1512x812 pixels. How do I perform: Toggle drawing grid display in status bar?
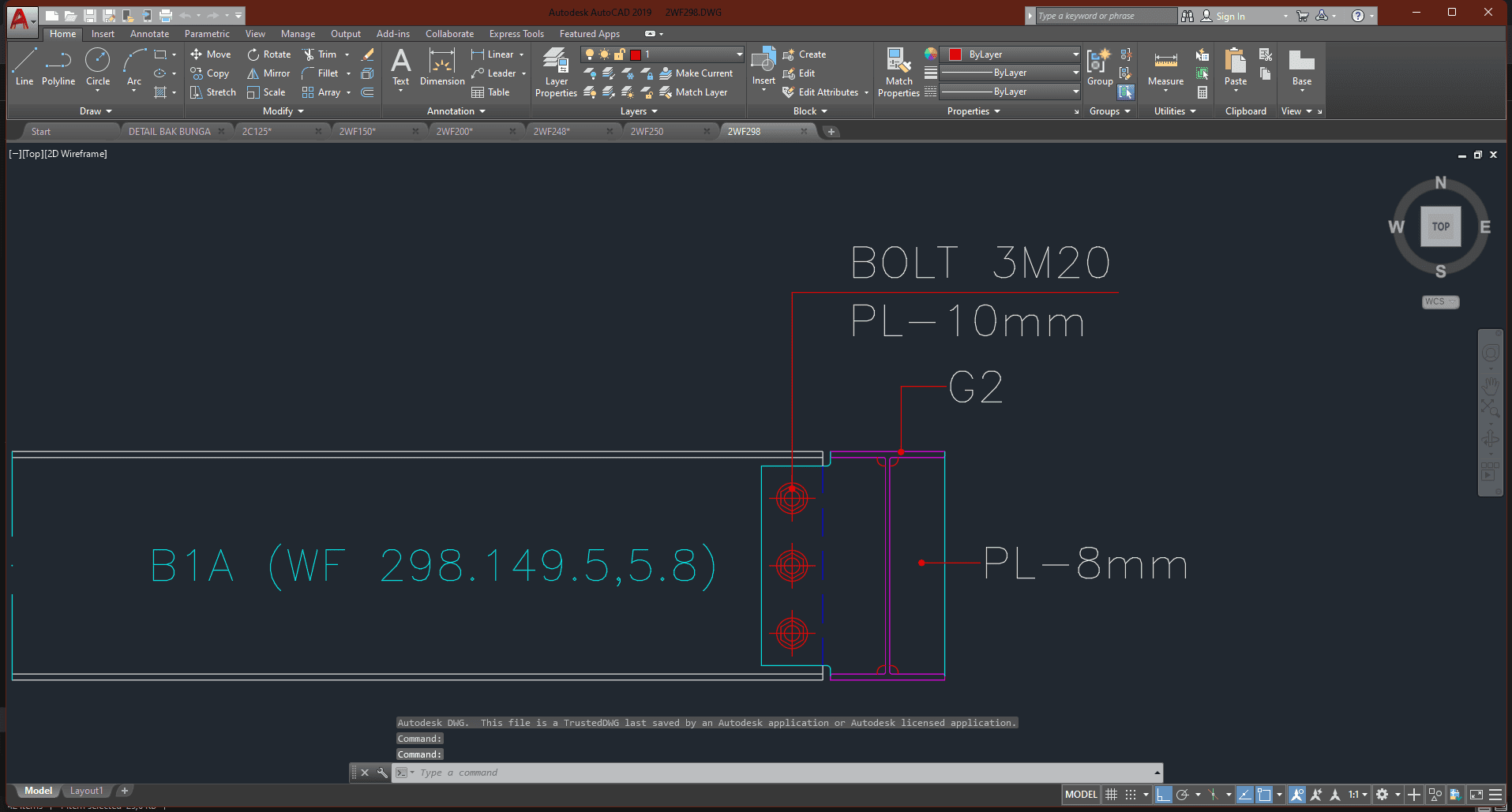[x=1111, y=795]
